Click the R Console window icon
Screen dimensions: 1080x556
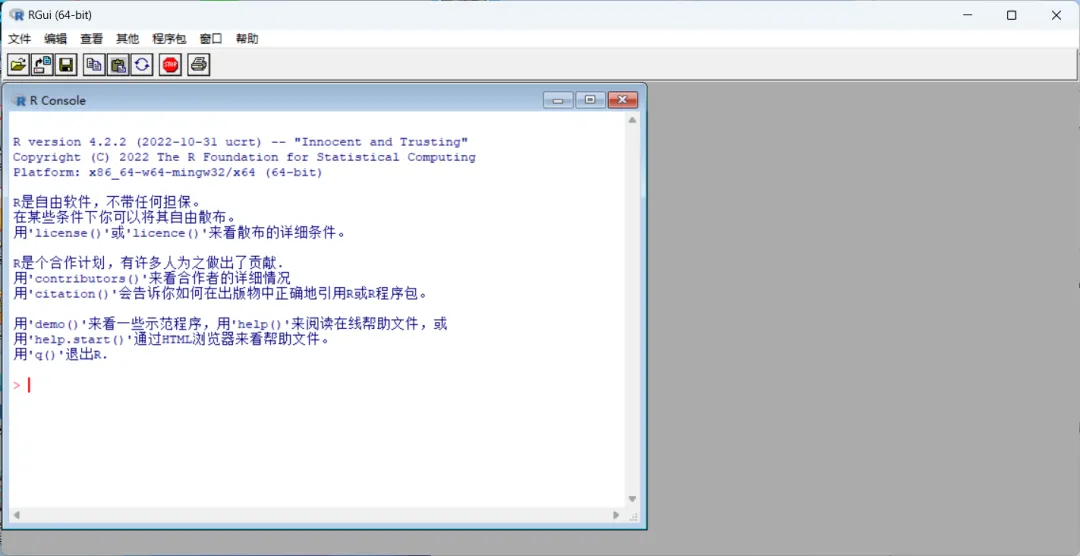tap(18, 100)
